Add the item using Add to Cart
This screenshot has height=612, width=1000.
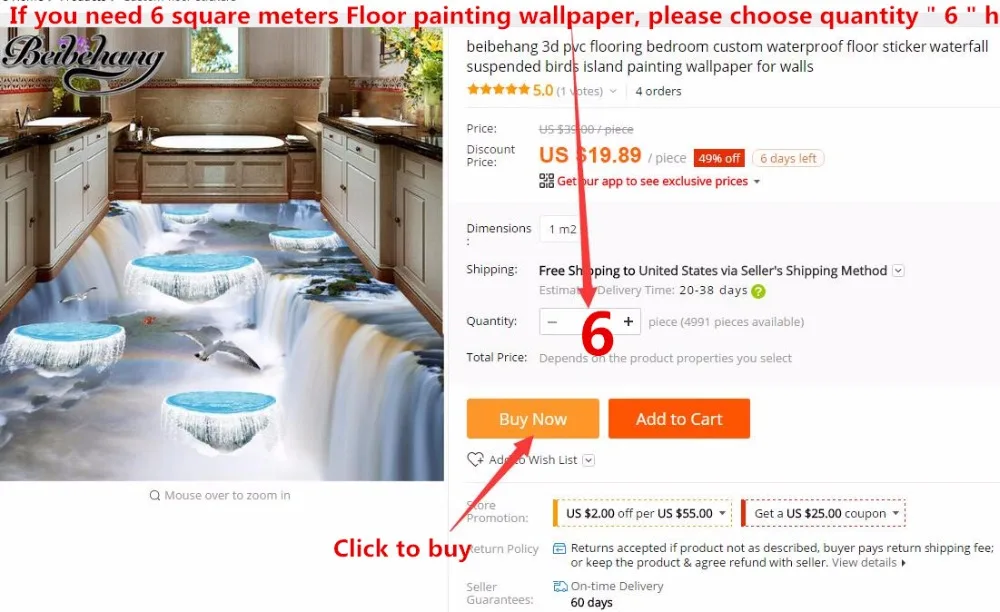point(679,419)
